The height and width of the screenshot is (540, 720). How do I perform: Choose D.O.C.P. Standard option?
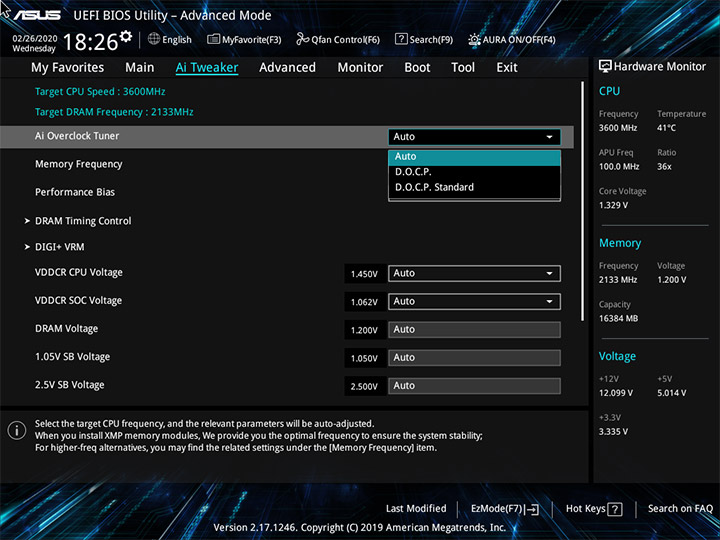(x=474, y=187)
